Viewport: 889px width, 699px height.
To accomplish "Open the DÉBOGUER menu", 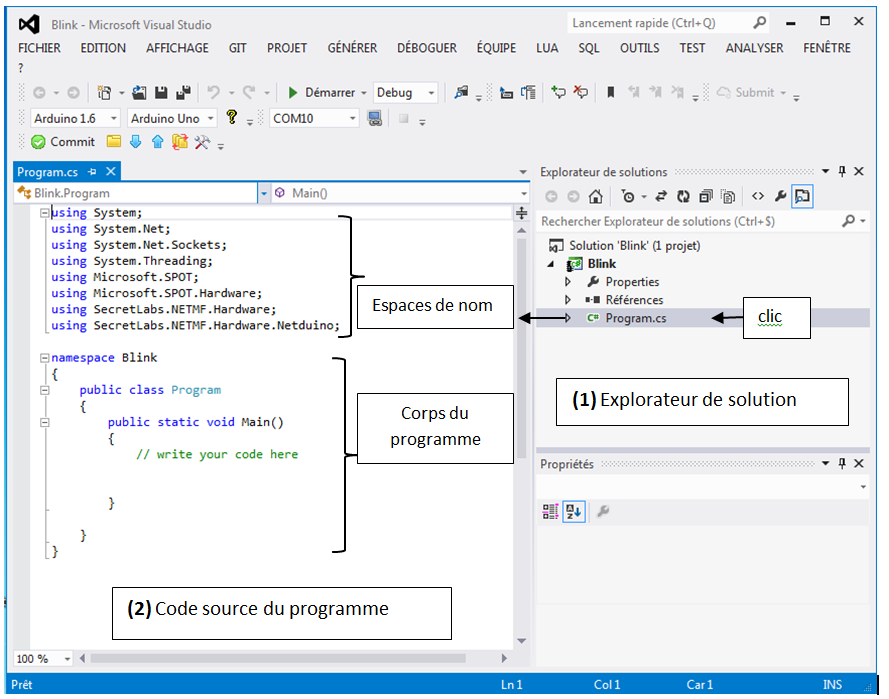I will click(426, 47).
